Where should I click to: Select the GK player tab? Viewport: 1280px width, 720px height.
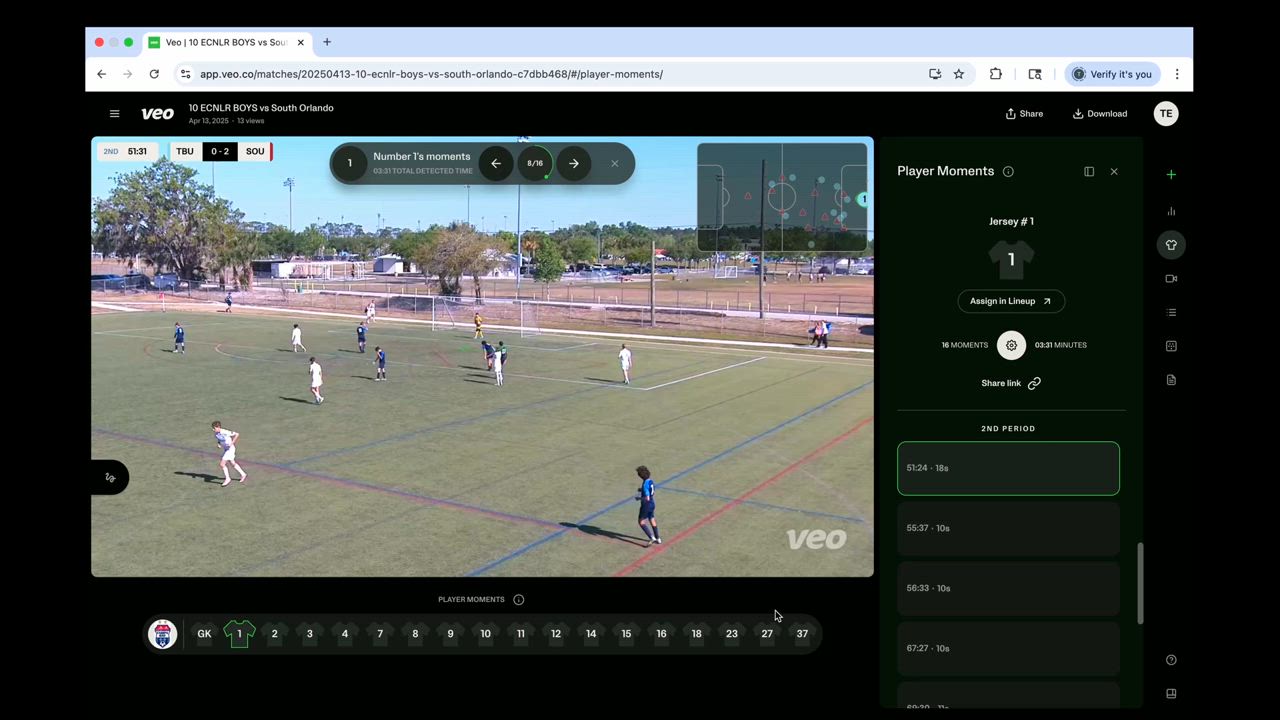click(204, 634)
